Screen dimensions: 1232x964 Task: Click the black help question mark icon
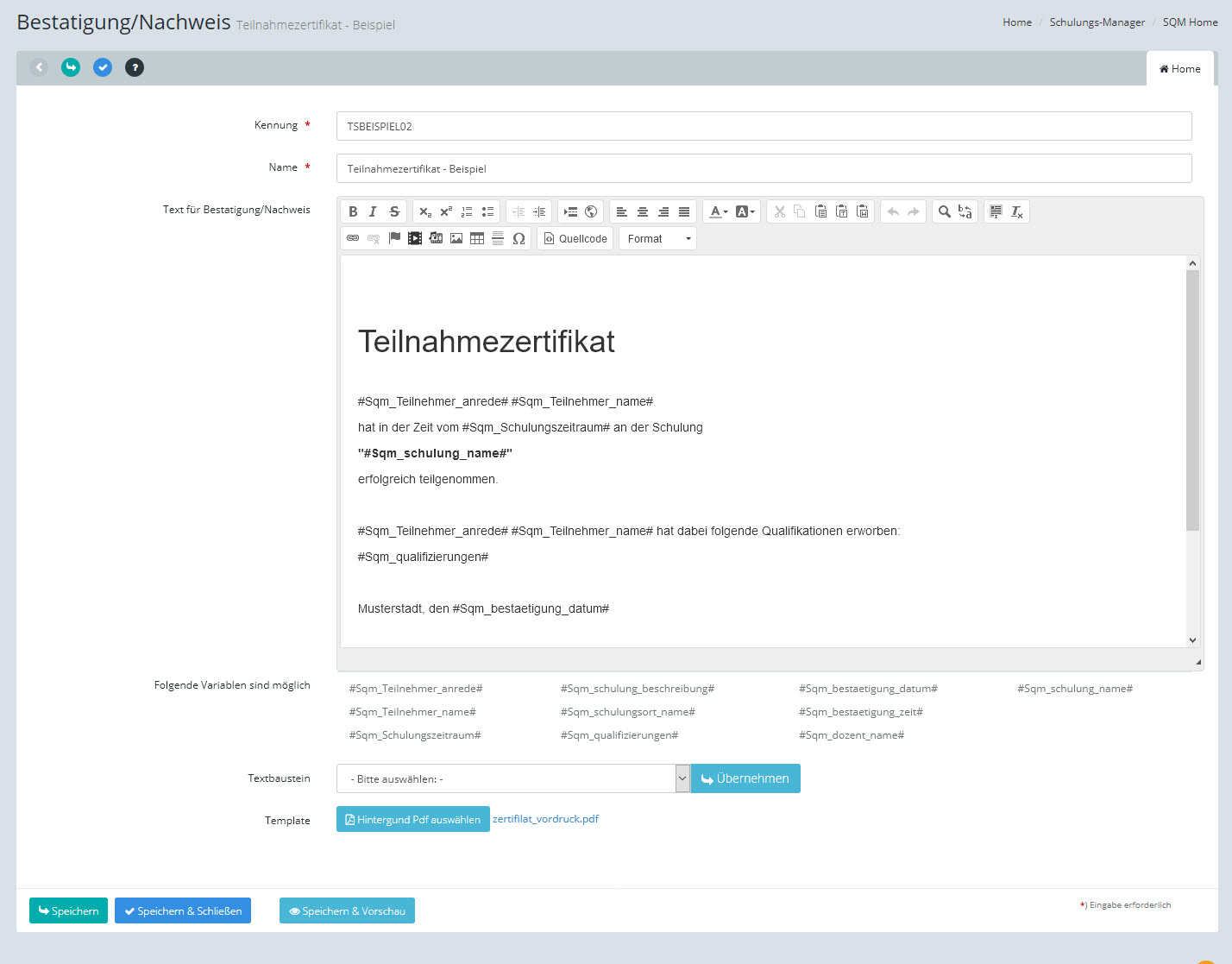pyautogui.click(x=135, y=67)
